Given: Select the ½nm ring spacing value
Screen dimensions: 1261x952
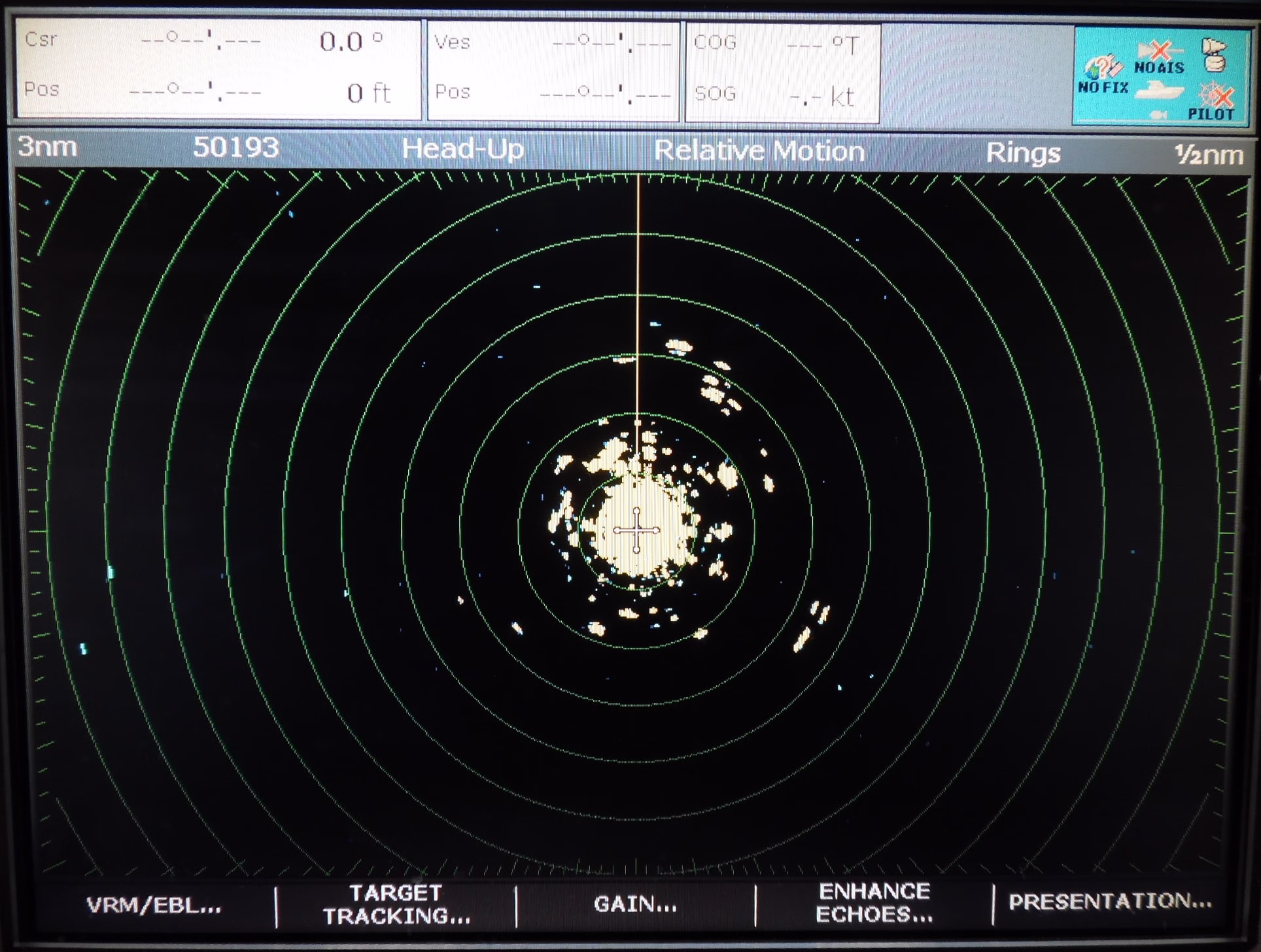Looking at the screenshot, I should coord(1208,155).
